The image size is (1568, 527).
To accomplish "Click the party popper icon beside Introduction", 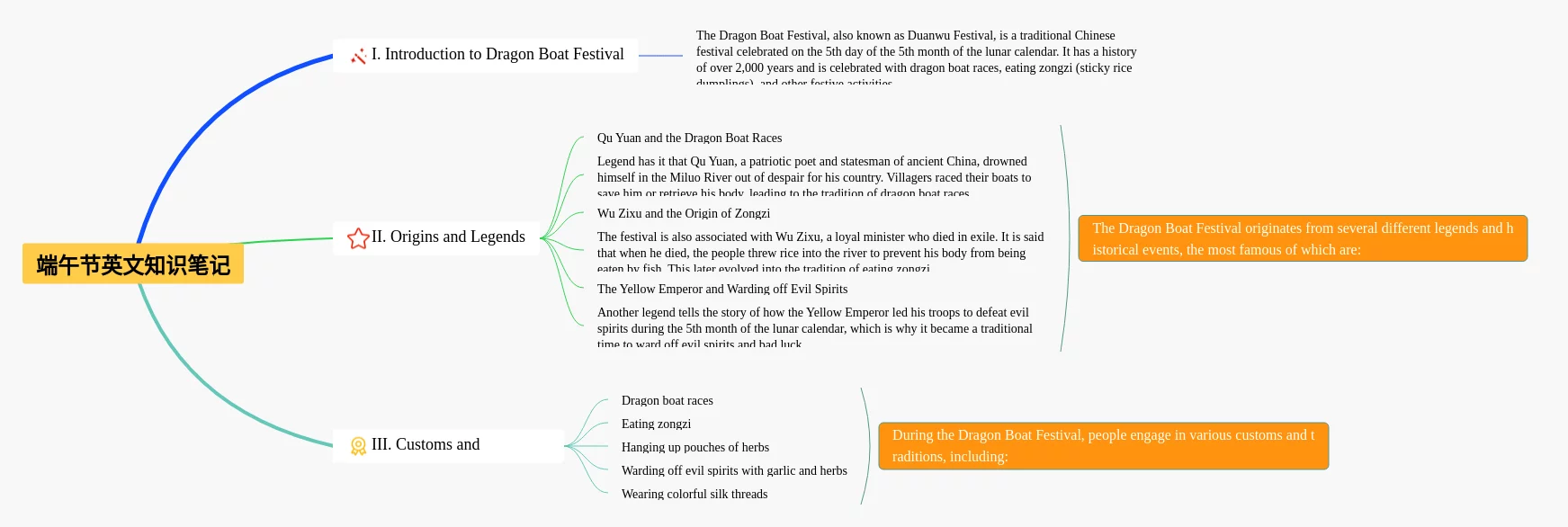I will pos(358,56).
